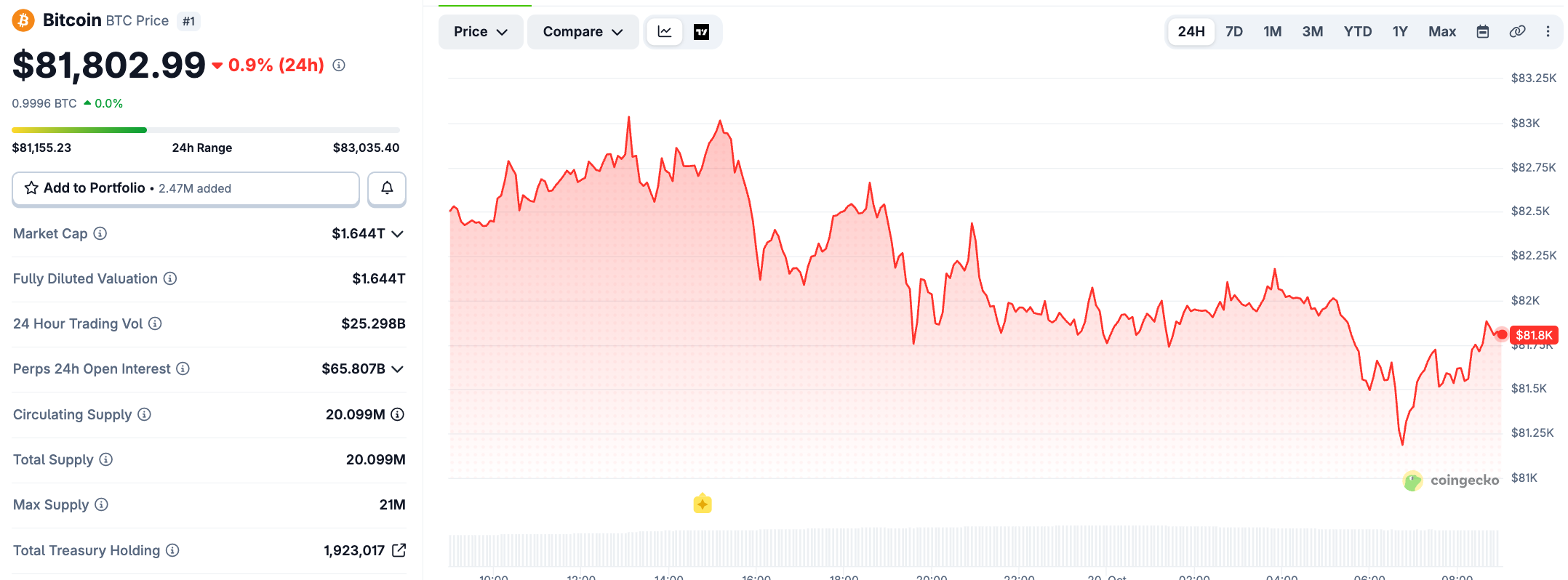Open the Price dropdown
The image size is (1568, 580).
click(x=481, y=32)
